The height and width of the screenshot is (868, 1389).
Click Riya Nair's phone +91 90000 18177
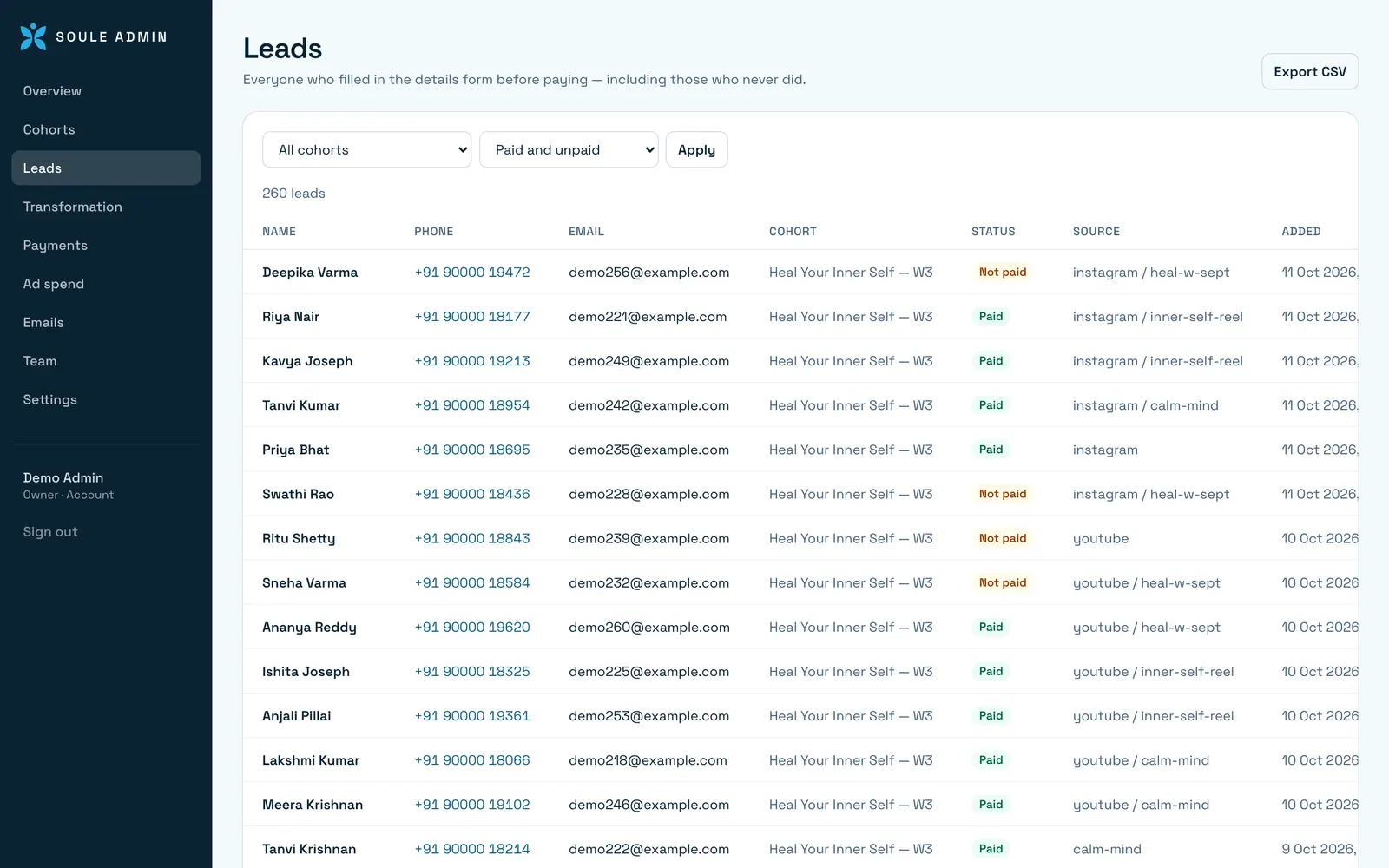coord(472,317)
